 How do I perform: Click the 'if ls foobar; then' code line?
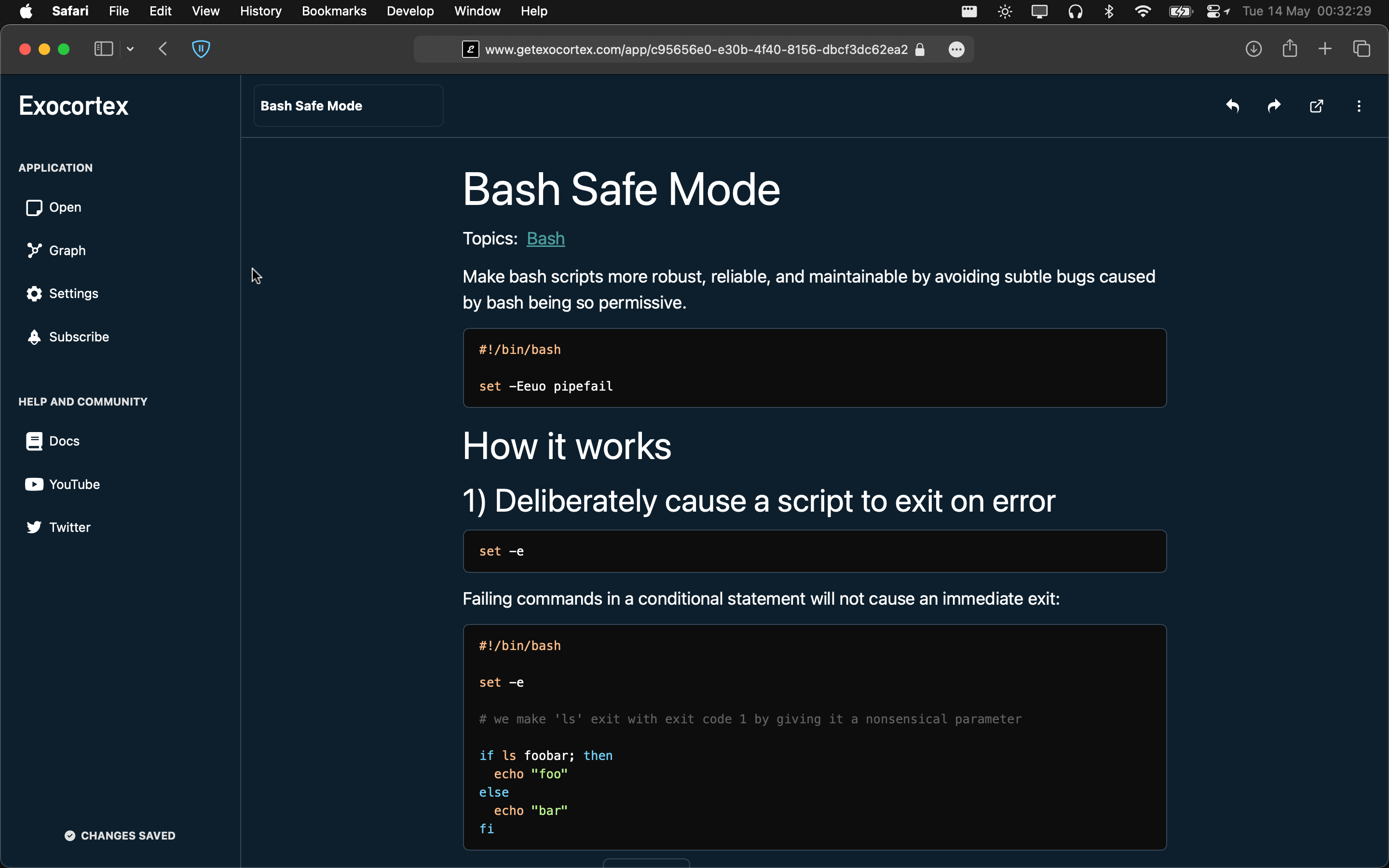[x=546, y=756]
